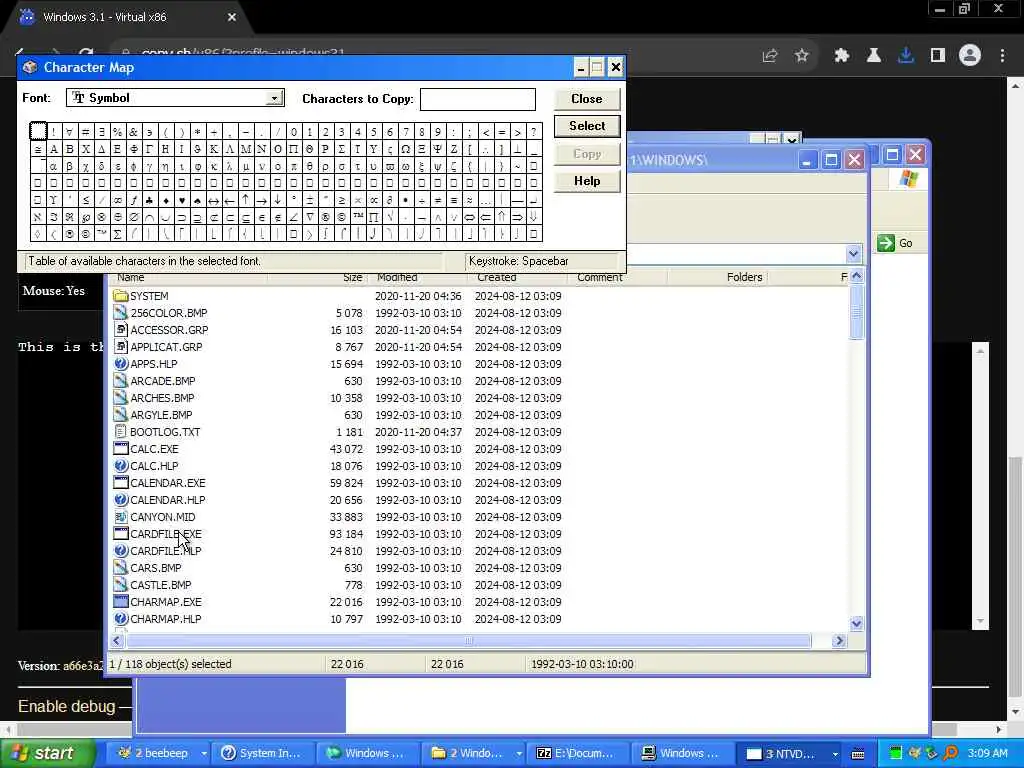Viewport: 1024px width, 768px height.
Task: Click the CARS.BMP file icon
Action: 120,568
